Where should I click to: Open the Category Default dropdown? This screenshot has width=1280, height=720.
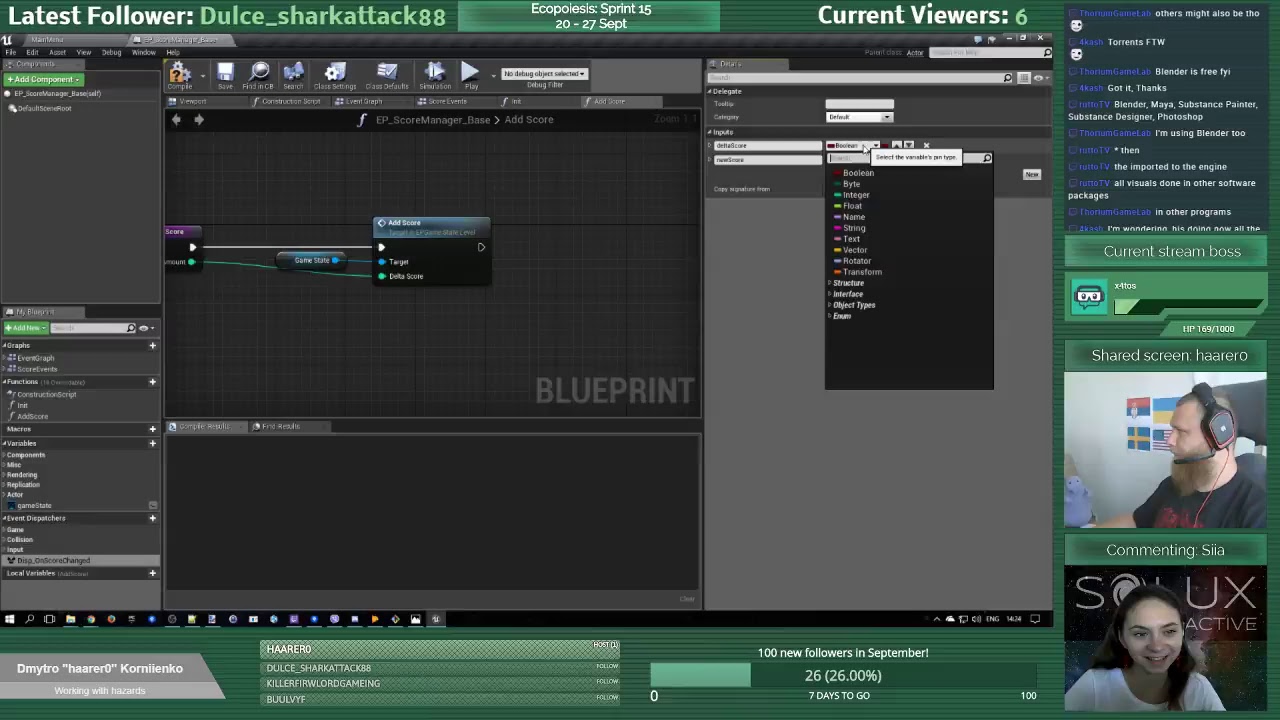pos(859,117)
